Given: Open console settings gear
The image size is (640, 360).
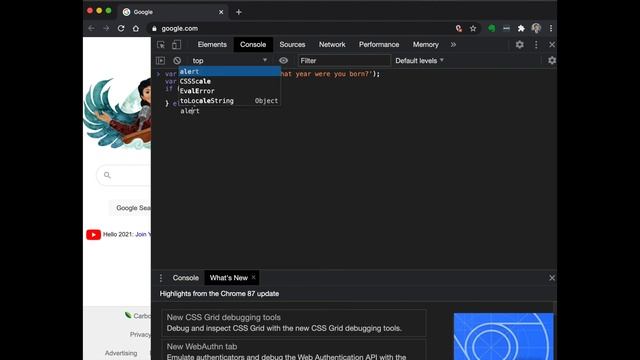Looking at the screenshot, I should tap(551, 60).
